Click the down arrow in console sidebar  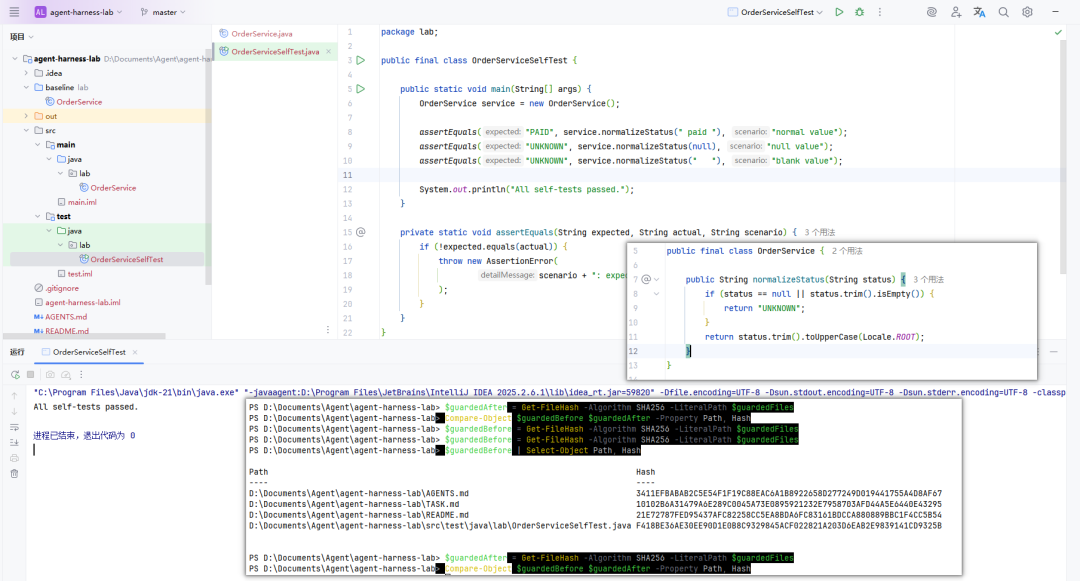[14, 412]
